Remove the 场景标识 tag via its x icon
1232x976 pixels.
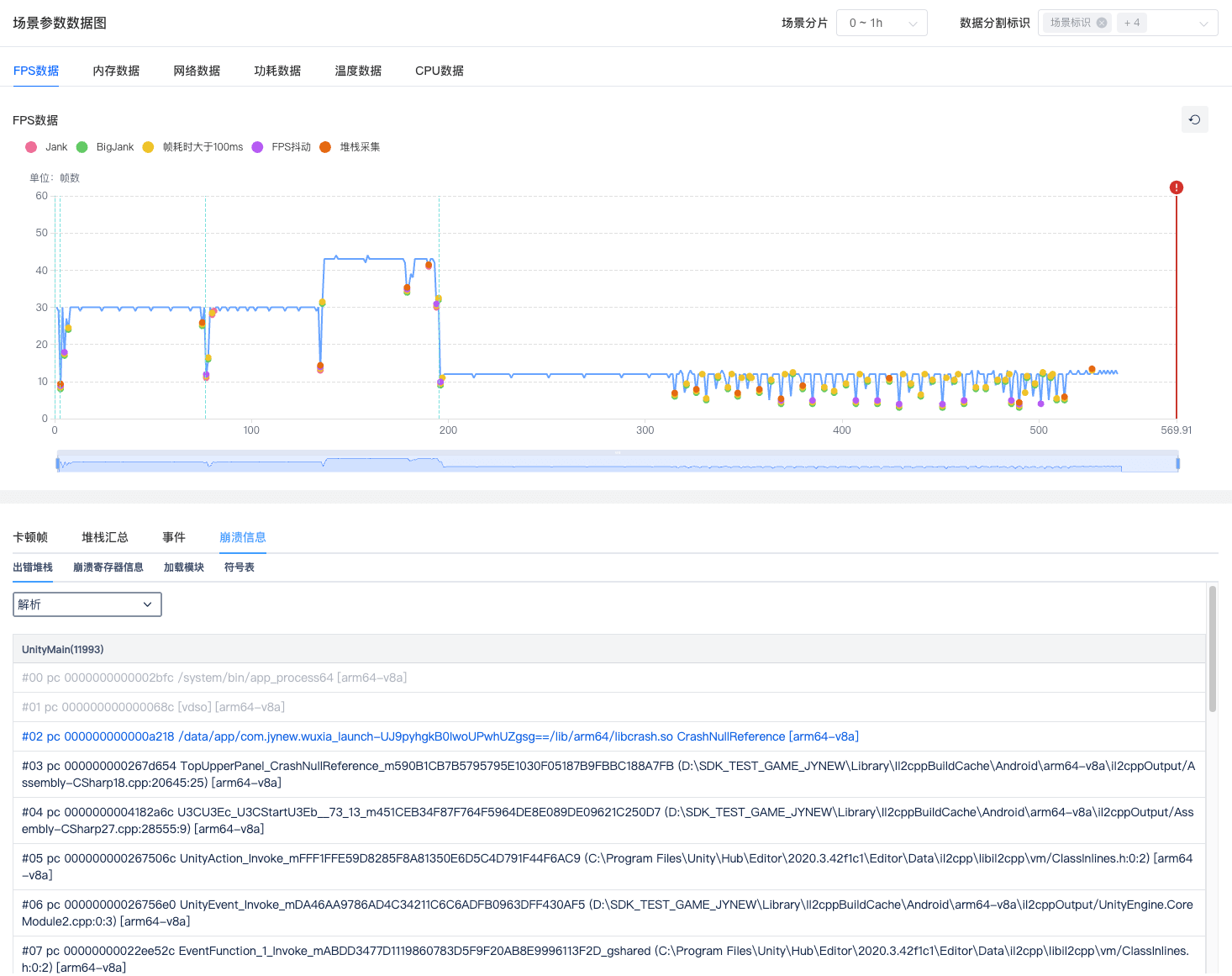coord(1102,23)
